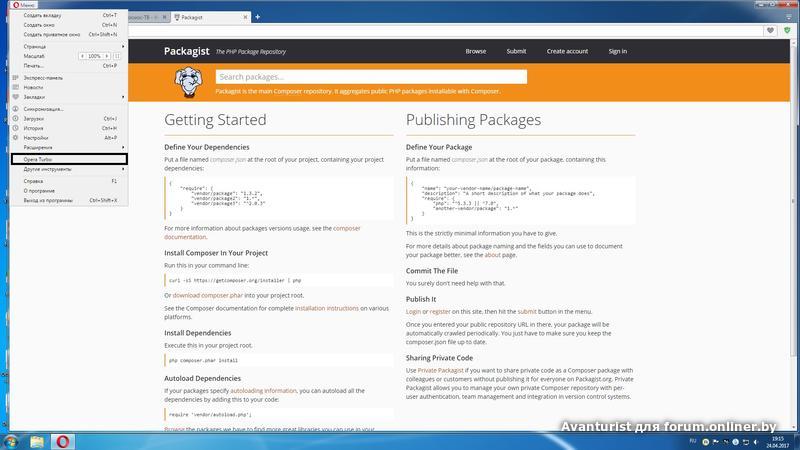Image resolution: width=800 pixels, height=450 pixels.
Task: Close the Packagist tab
Action: pyautogui.click(x=245, y=17)
